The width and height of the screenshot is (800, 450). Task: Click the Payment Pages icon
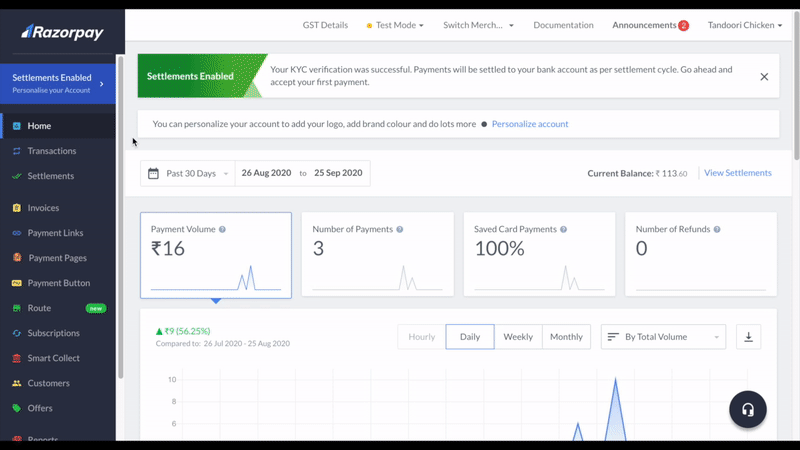tap(17, 257)
